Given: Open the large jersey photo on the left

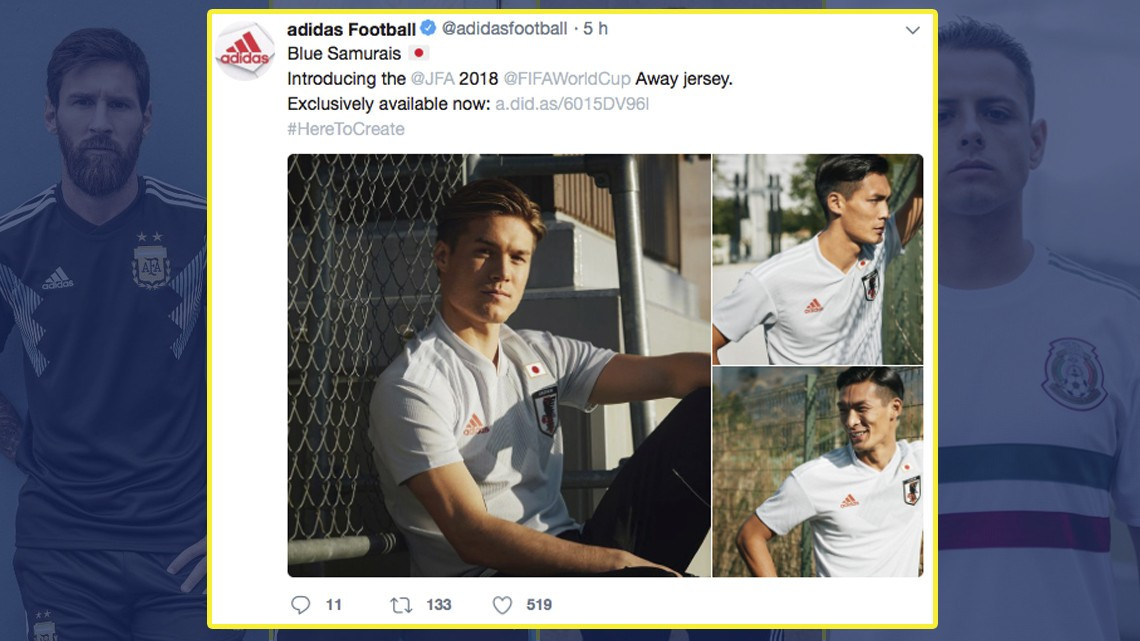Looking at the screenshot, I should point(497,367).
